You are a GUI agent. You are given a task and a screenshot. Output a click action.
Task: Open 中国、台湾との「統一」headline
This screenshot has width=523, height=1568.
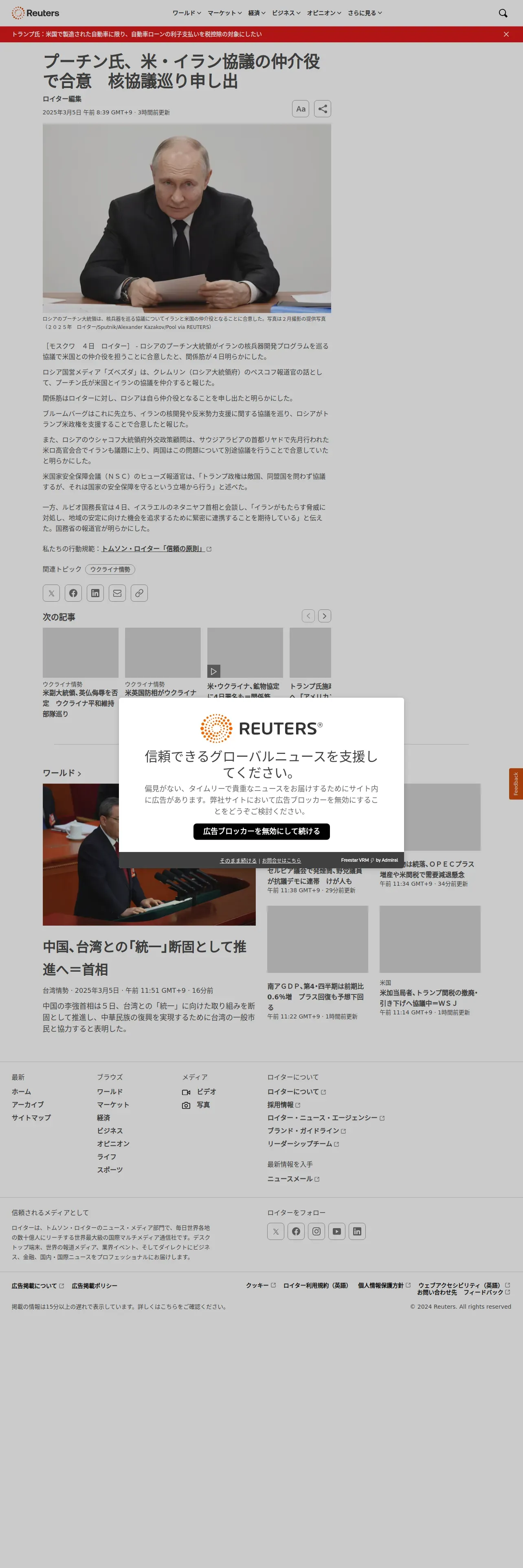click(144, 957)
